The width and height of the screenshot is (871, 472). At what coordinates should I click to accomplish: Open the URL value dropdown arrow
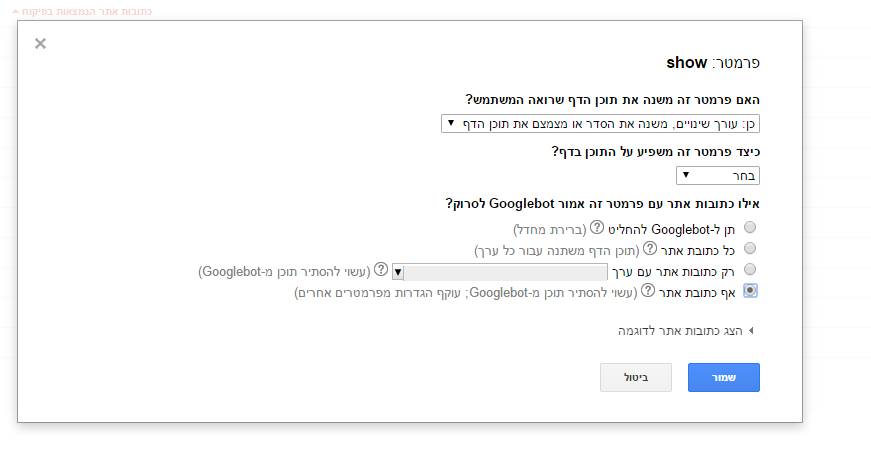[x=398, y=272]
